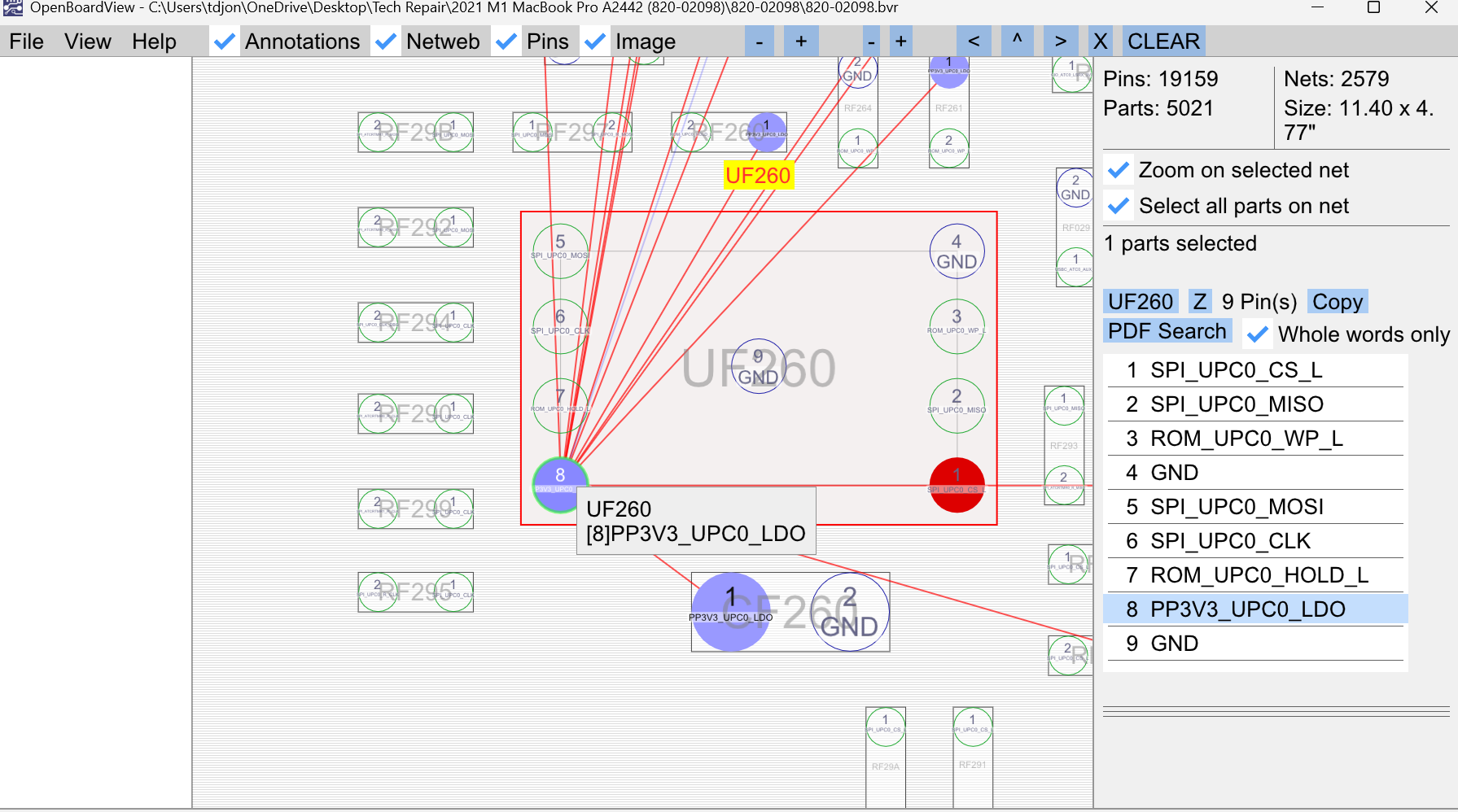Toggle the Image checkbox in toolbar
The height and width of the screenshot is (812, 1458).
tap(595, 41)
